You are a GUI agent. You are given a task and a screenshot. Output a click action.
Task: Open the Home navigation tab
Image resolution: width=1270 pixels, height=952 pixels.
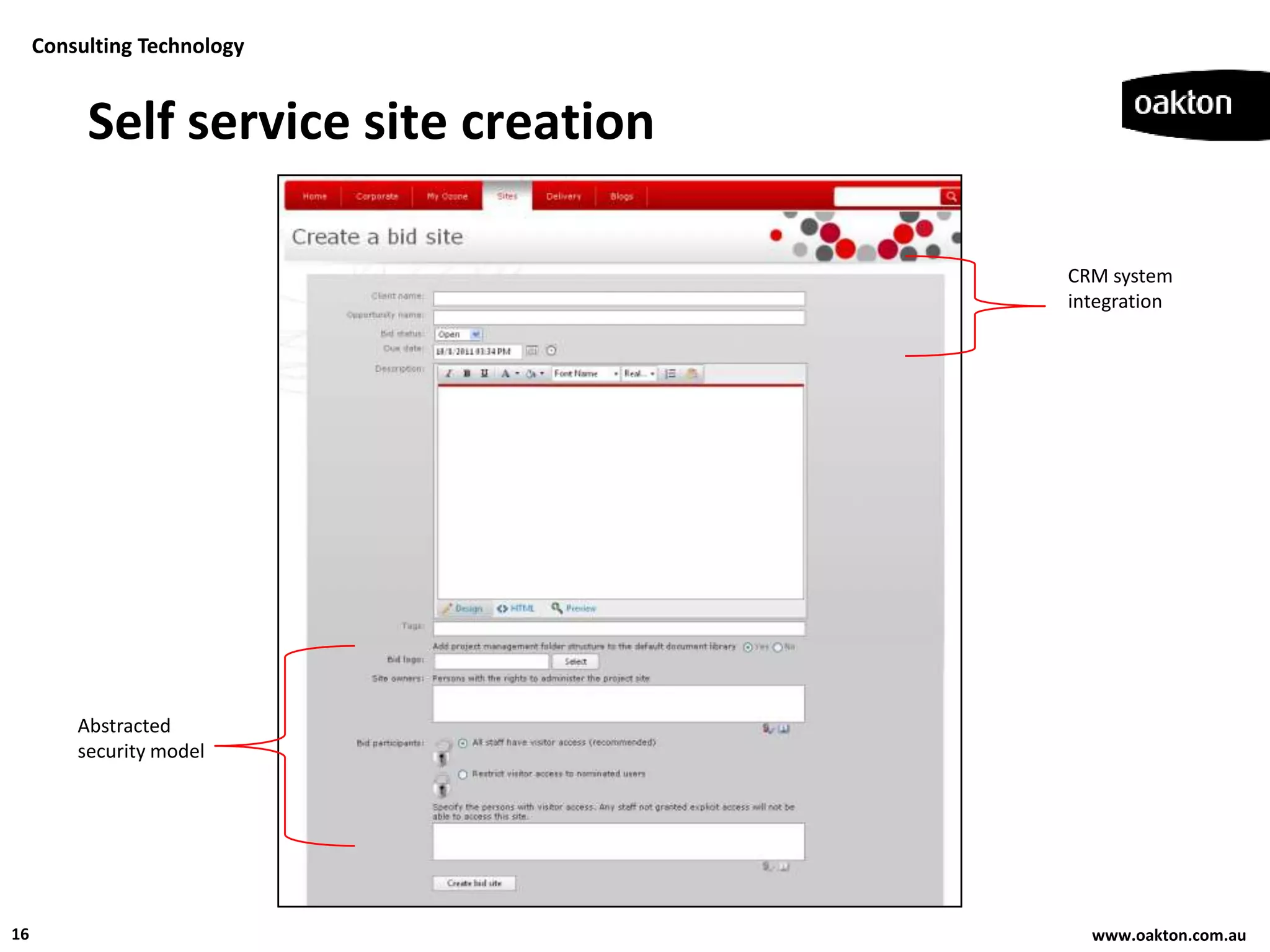click(x=314, y=196)
